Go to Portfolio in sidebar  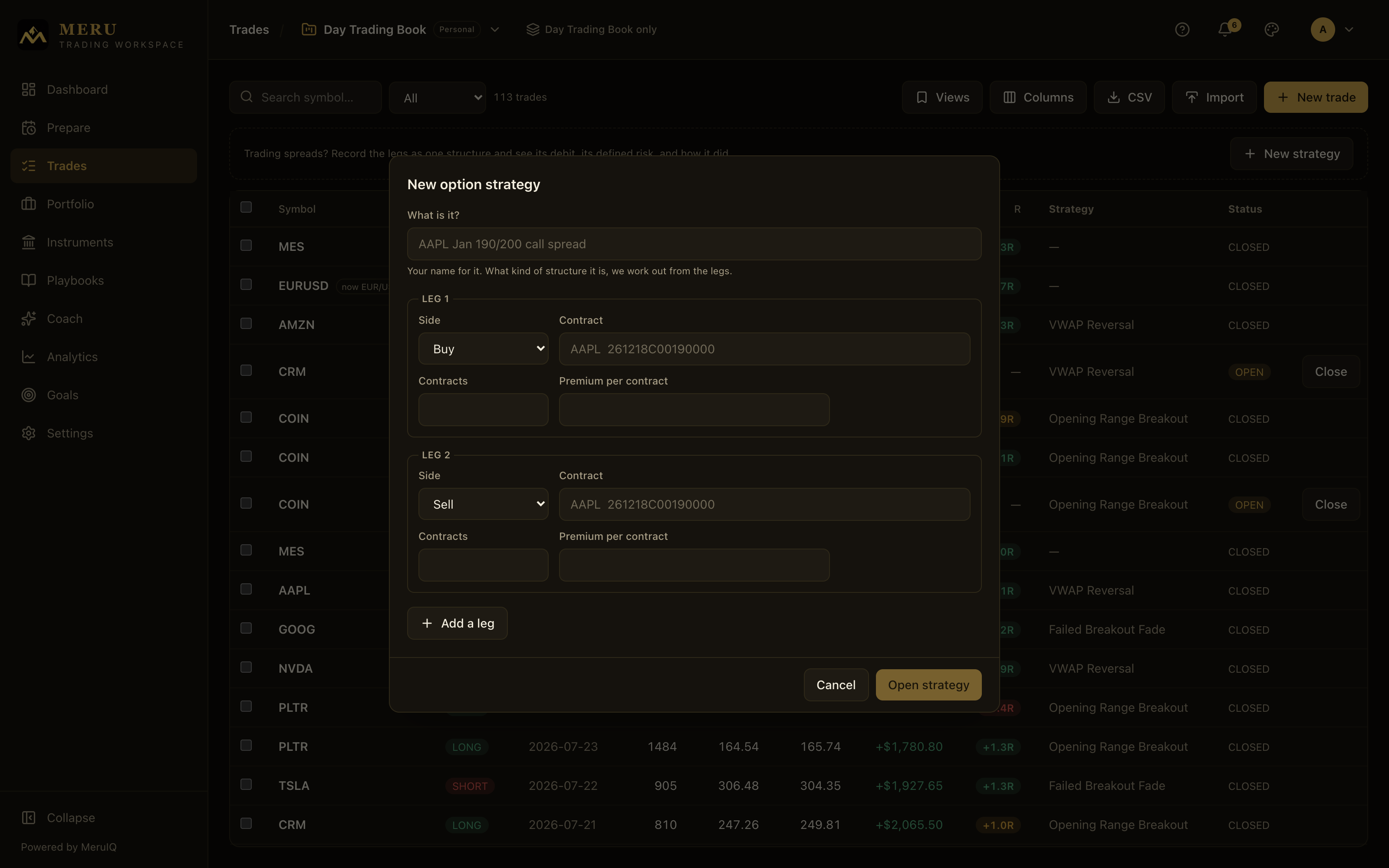pyautogui.click(x=103, y=204)
